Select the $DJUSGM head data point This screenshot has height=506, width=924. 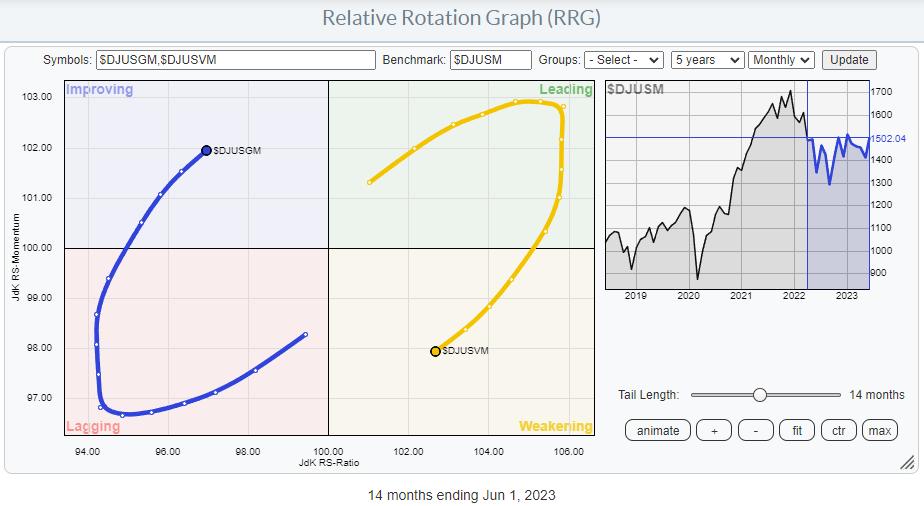pos(206,150)
